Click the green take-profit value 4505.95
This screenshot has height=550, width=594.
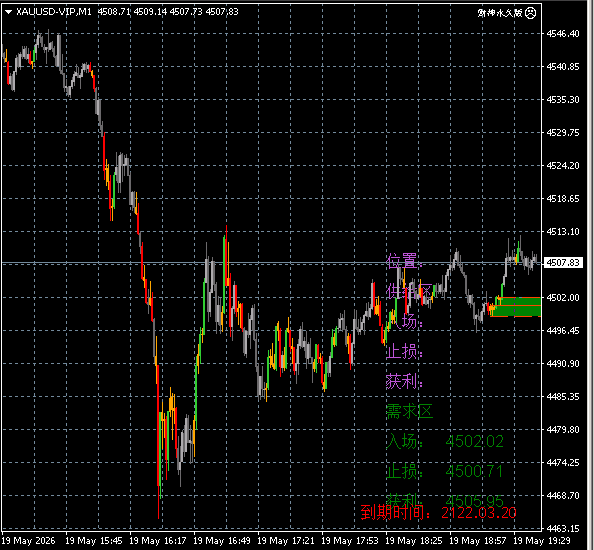click(474, 501)
